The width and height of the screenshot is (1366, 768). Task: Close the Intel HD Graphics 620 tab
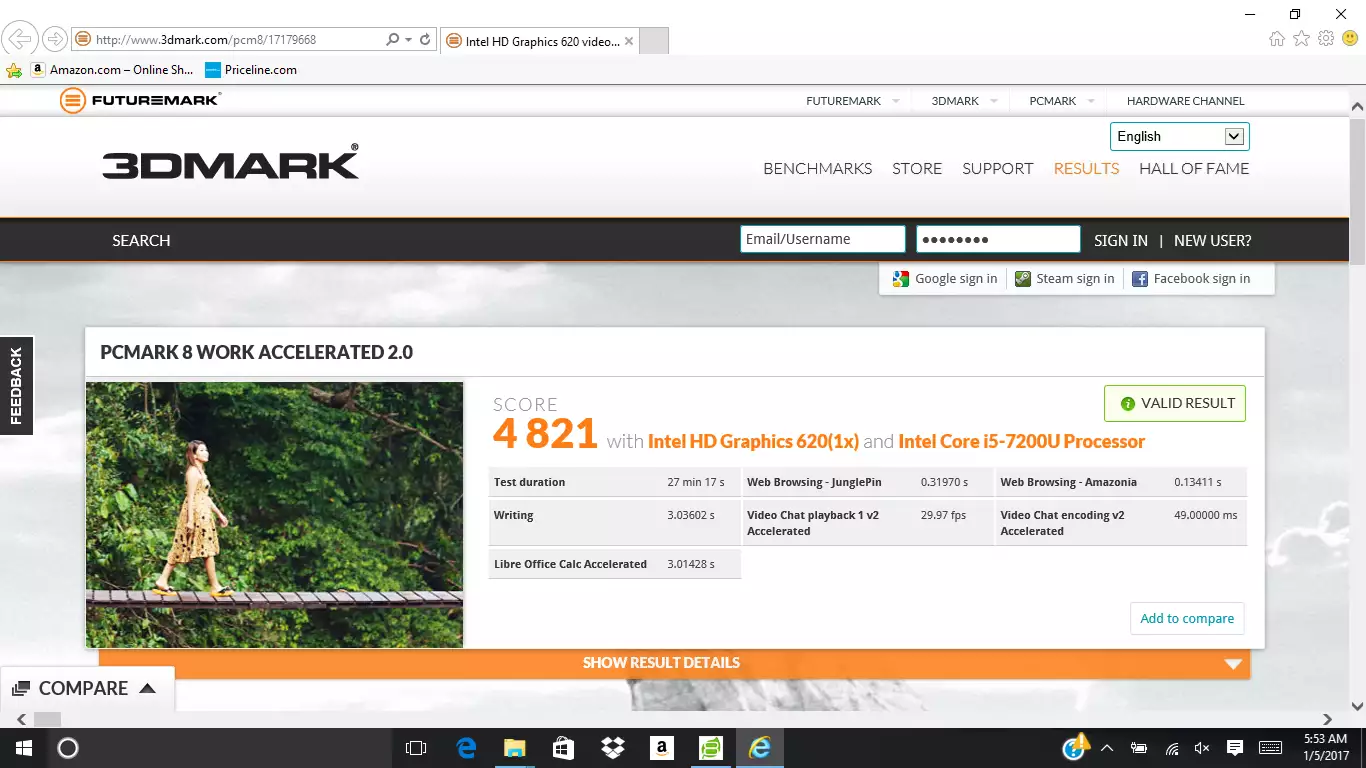(628, 41)
